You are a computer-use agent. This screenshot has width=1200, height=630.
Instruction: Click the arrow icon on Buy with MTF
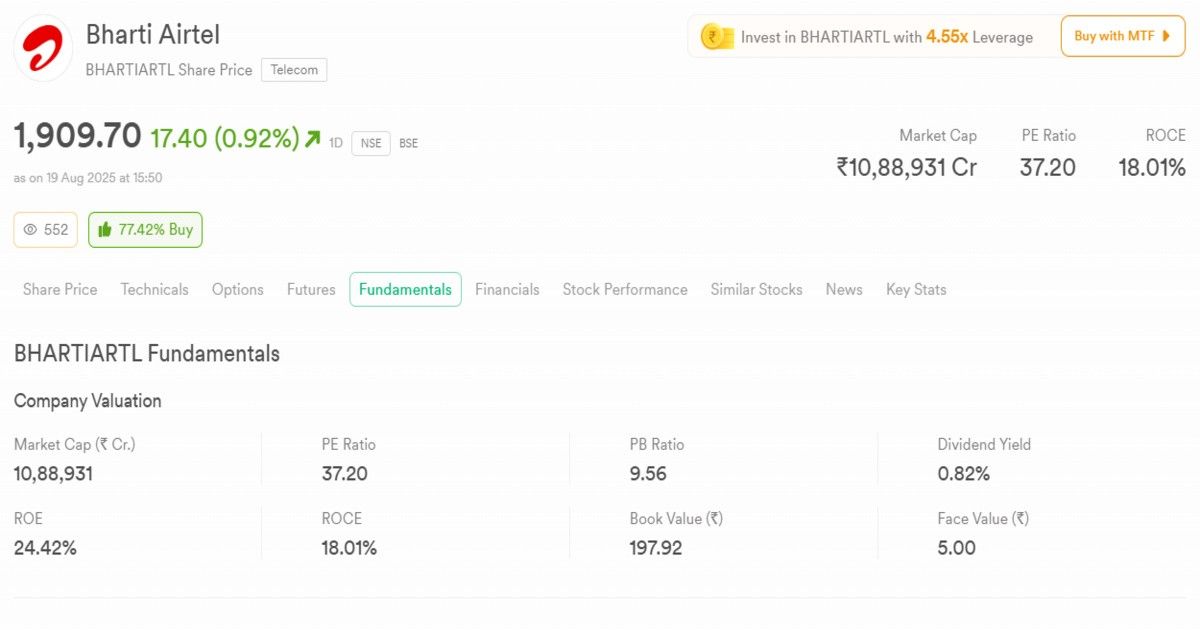click(x=1165, y=36)
